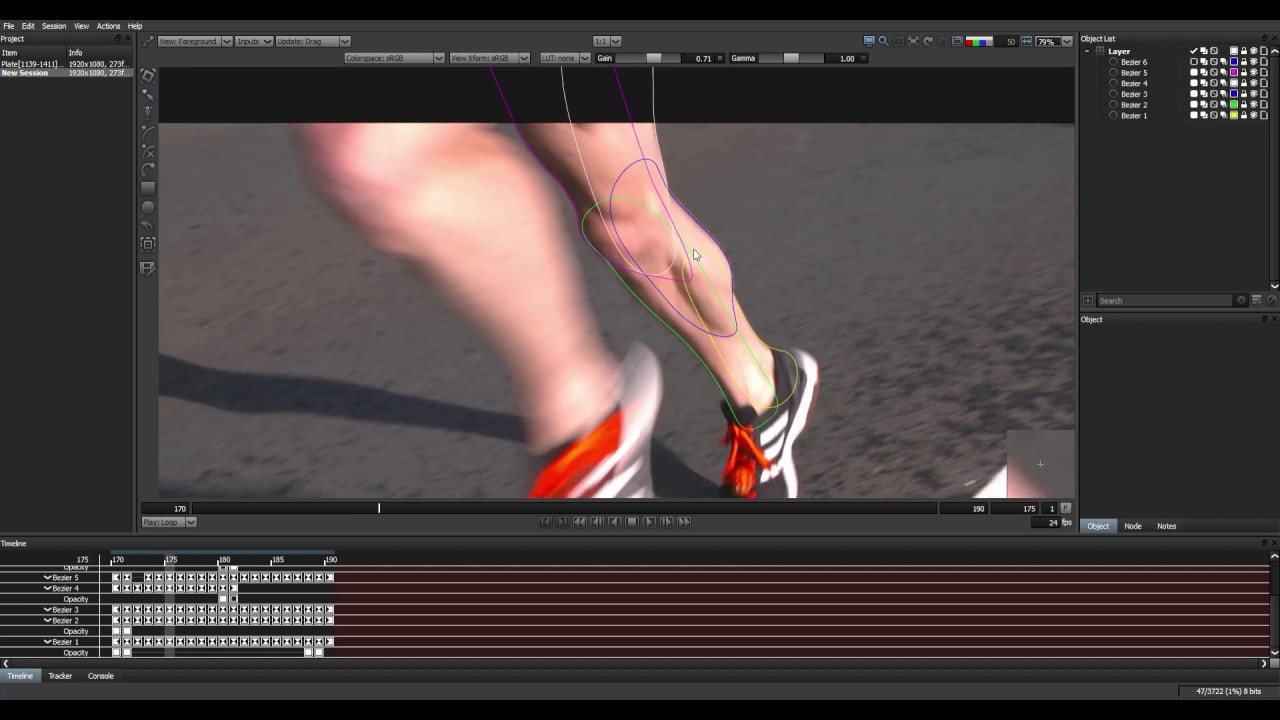
Task: Open the 1:1 ratio dropdown
Action: tap(607, 41)
